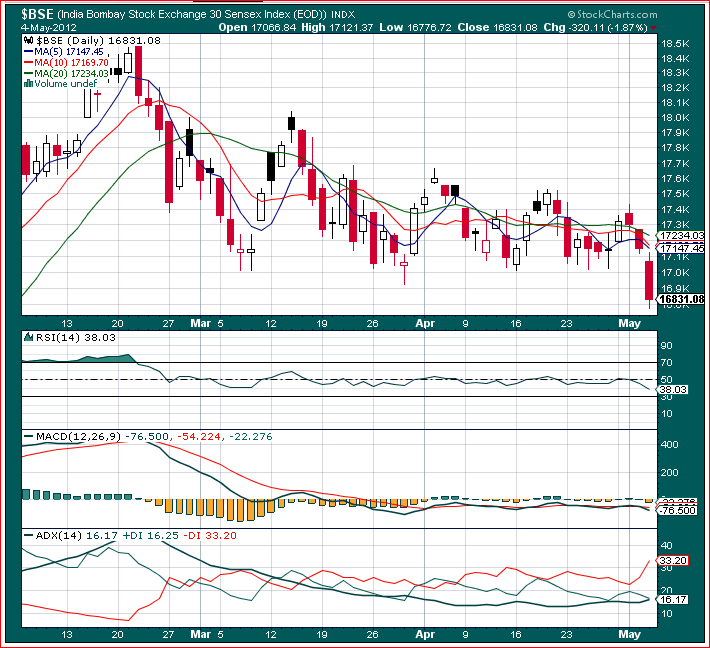This screenshot has width=710, height=648.
Task: Click the RSI 10 scale label
Action: (667, 413)
